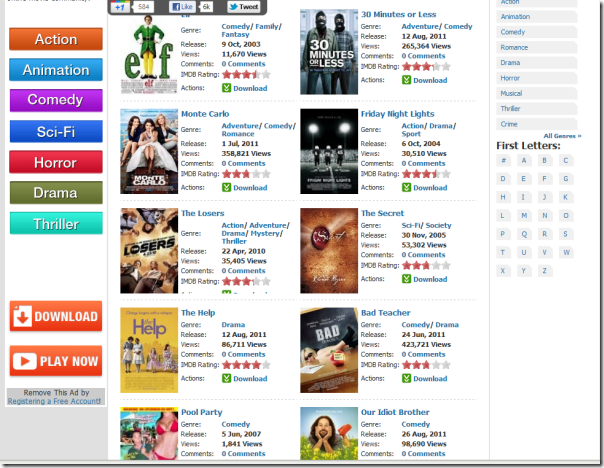
Task: Click the IMDB rating stars for Monte Carlo
Action: 246,174
